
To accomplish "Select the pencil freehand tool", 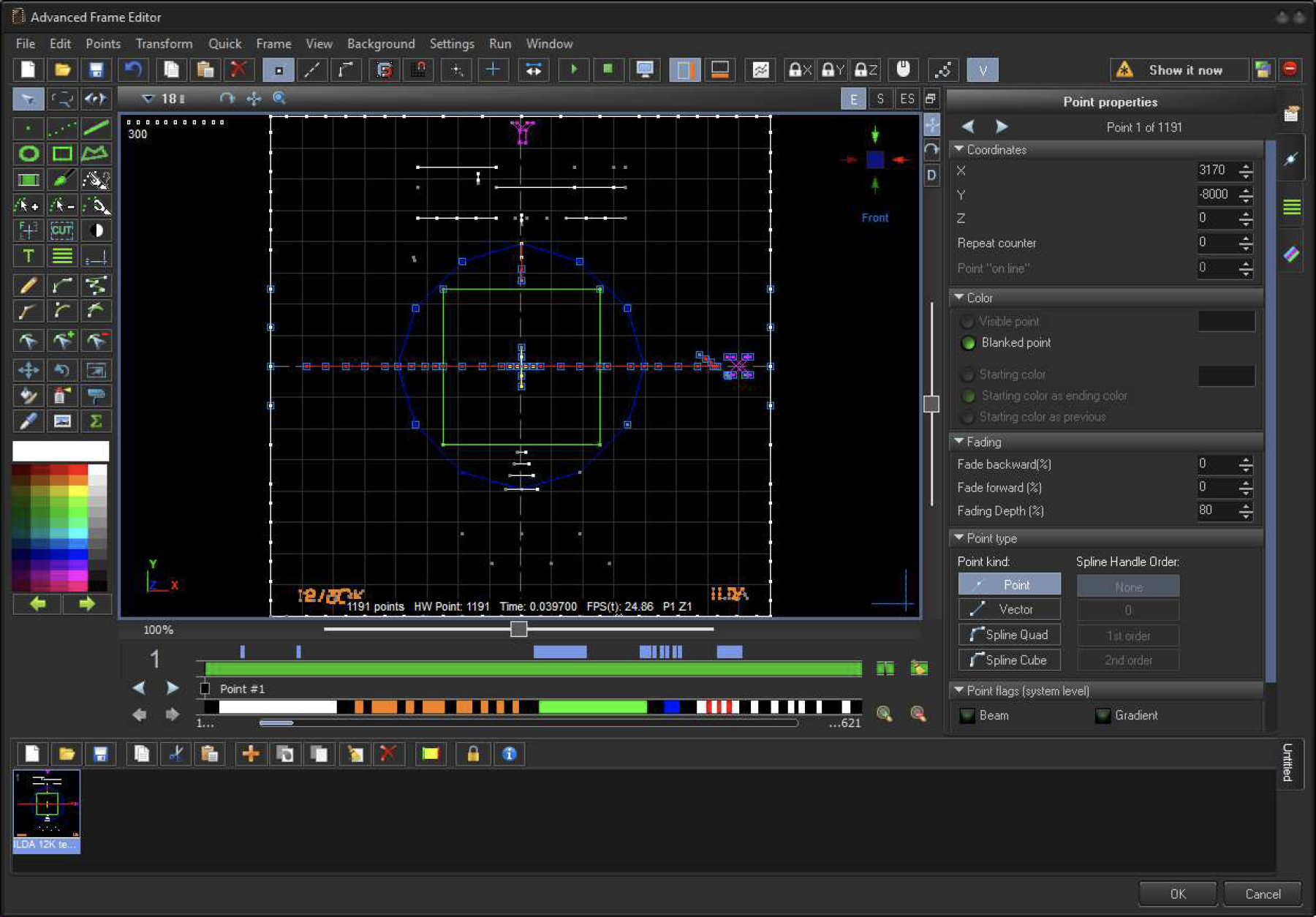I will click(29, 286).
